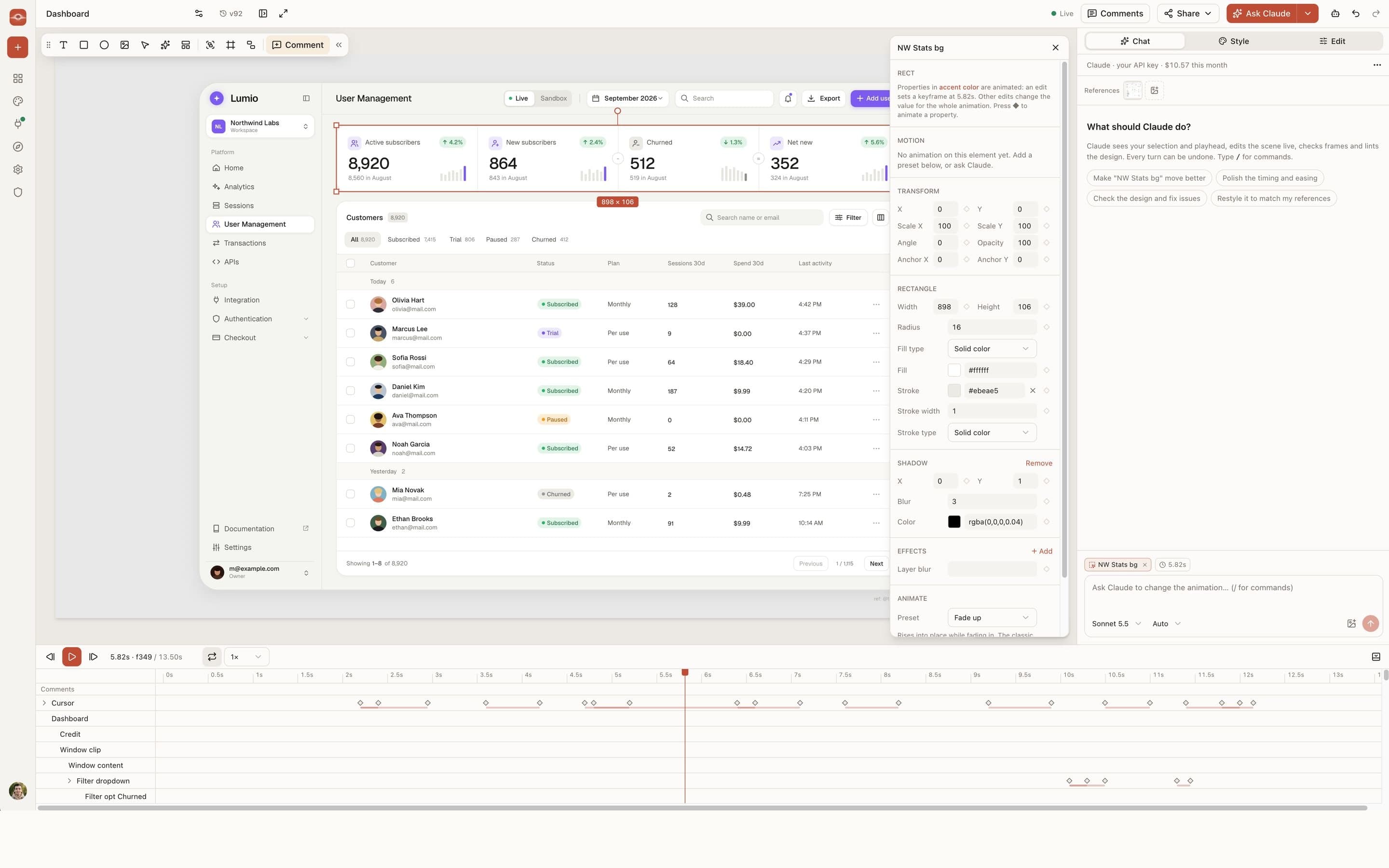
Task: Select the Text tool in toolbar
Action: (63, 45)
